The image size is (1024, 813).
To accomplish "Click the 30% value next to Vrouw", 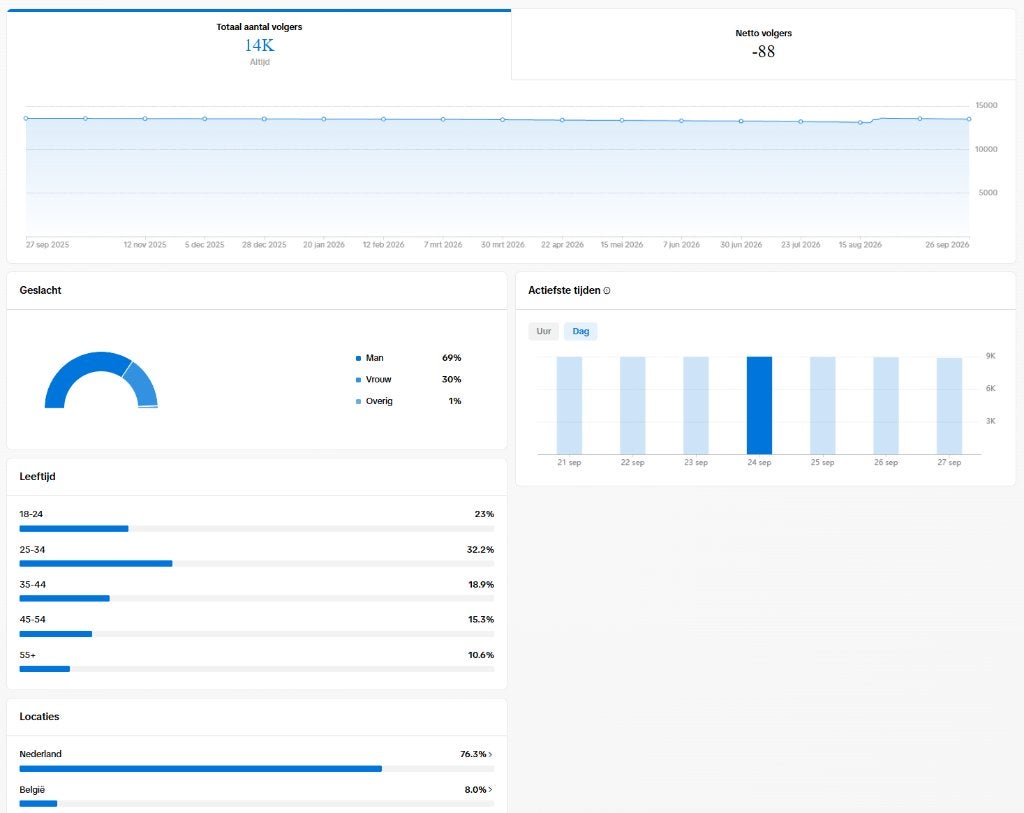I will tap(451, 379).
